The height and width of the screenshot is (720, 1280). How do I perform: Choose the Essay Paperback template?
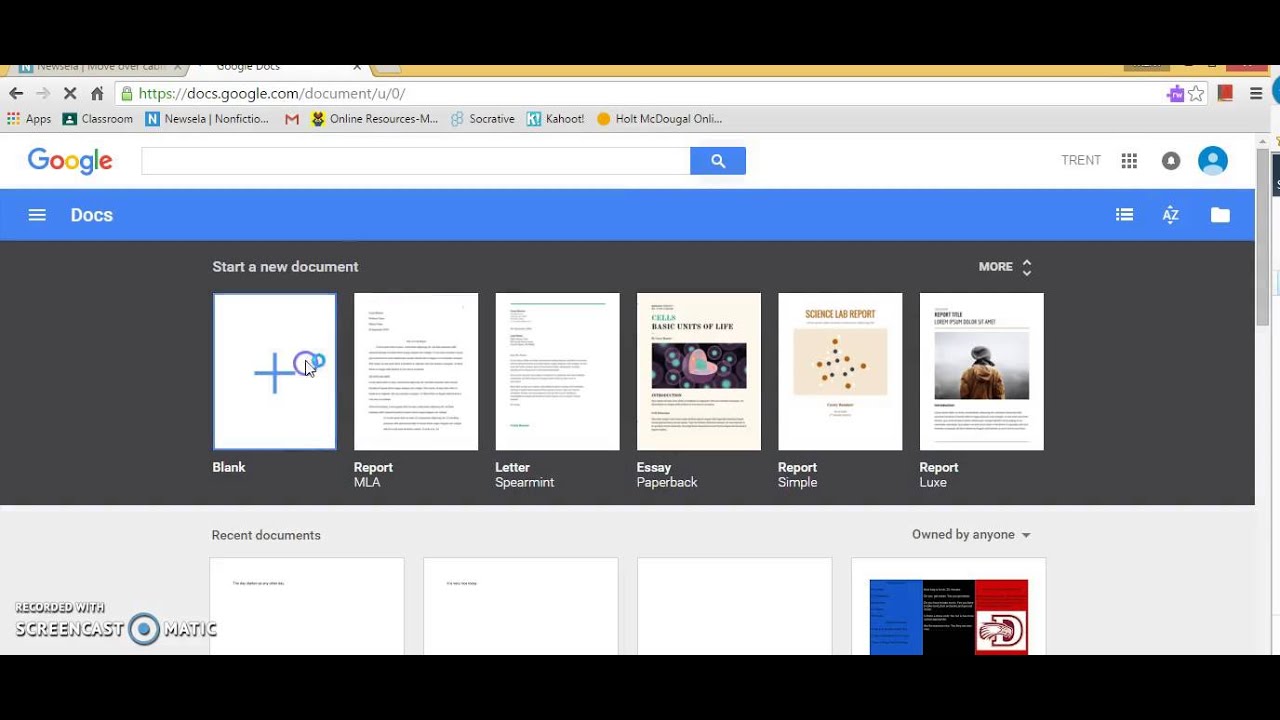(699, 371)
